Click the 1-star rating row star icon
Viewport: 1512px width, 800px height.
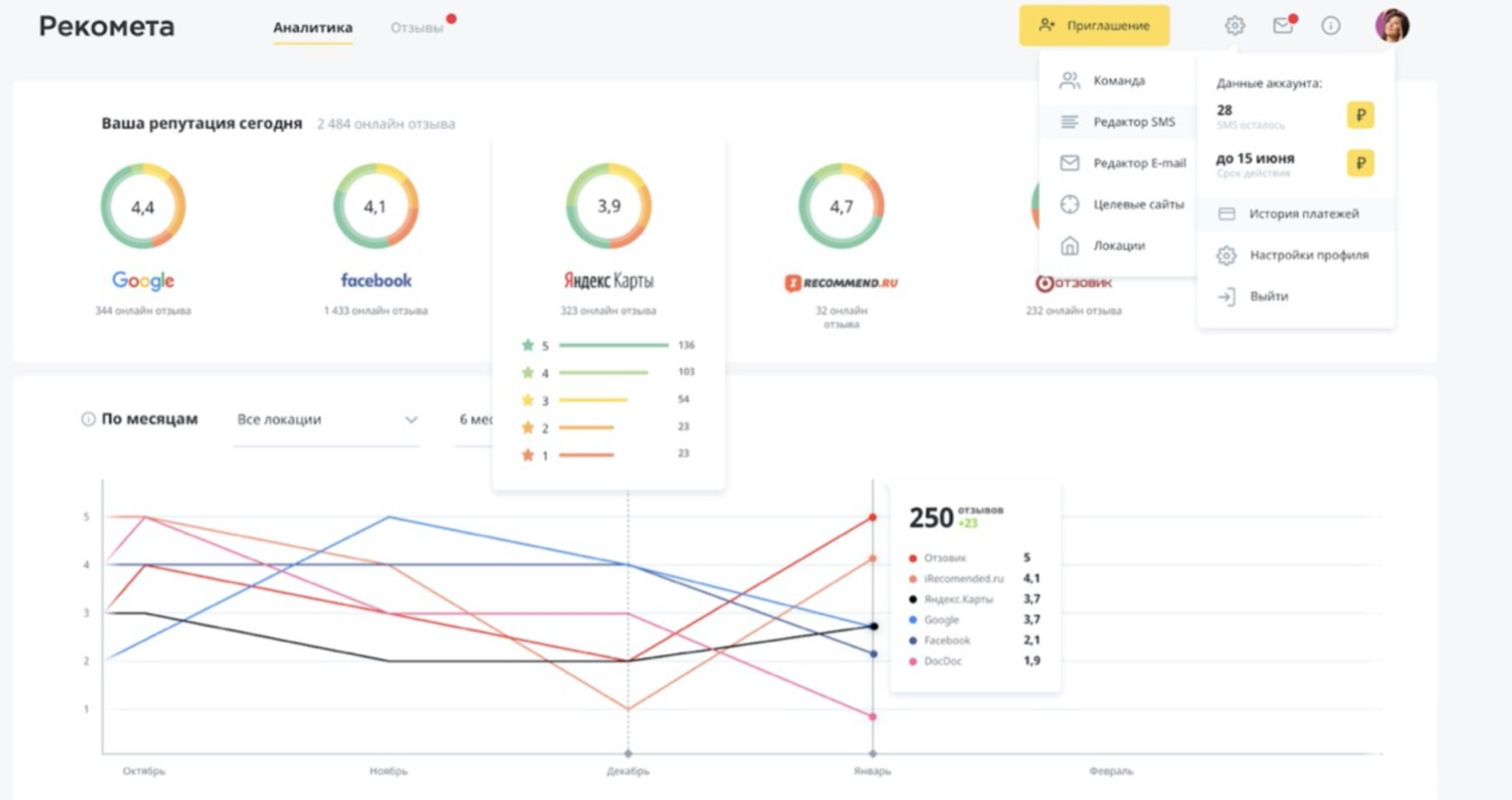[x=527, y=454]
